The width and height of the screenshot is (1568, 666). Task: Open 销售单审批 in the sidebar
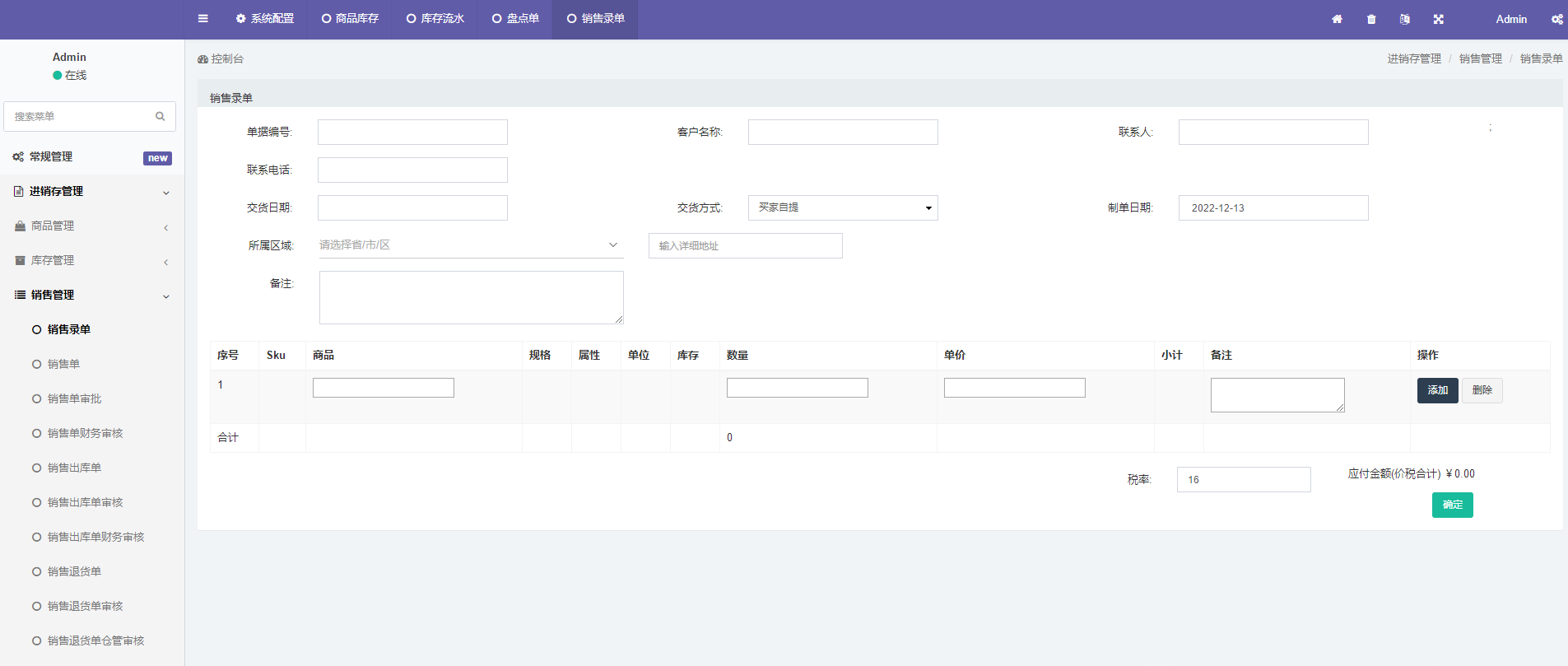74,399
